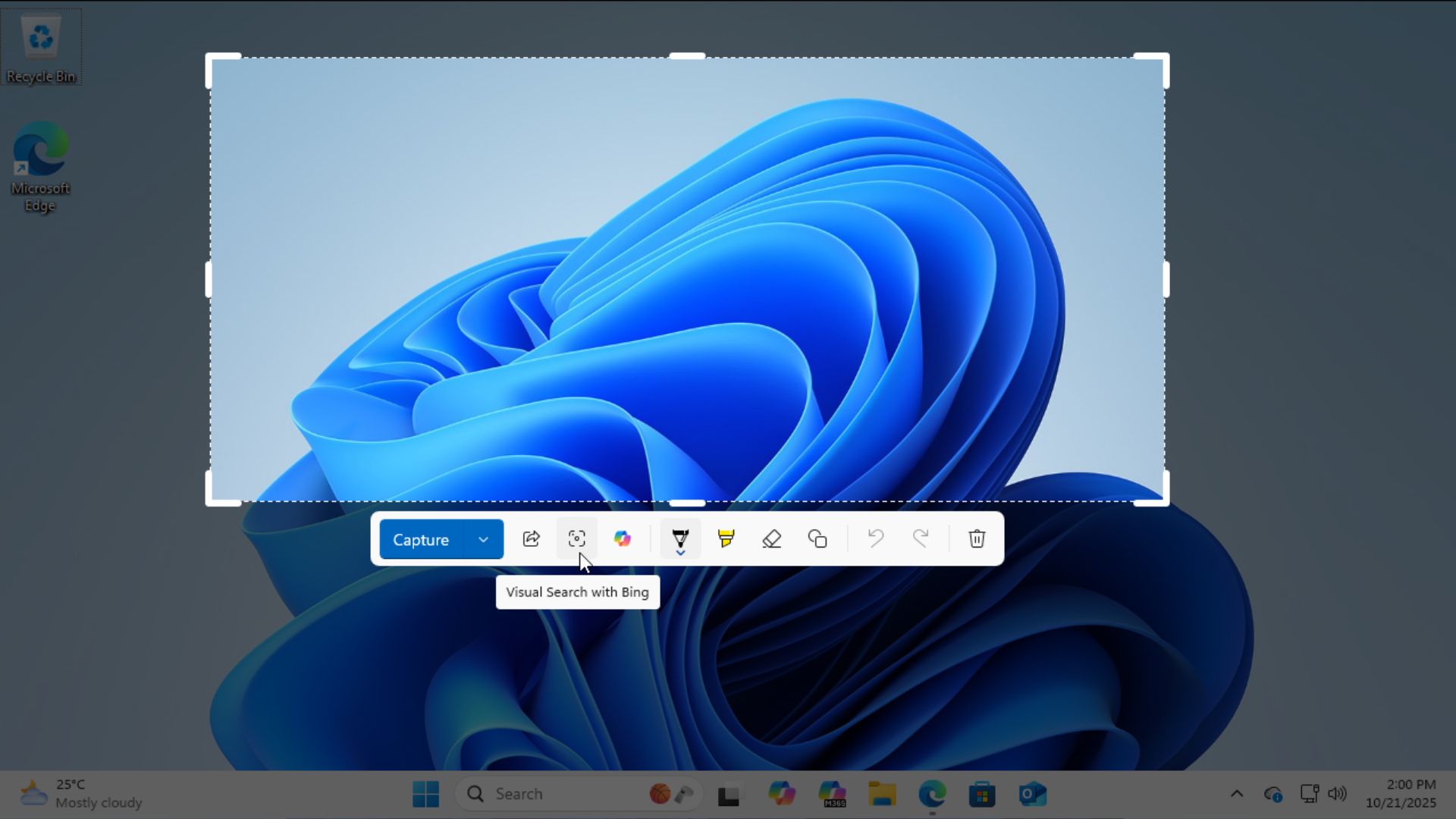
Task: Open the pen options chevron
Action: pos(679,551)
